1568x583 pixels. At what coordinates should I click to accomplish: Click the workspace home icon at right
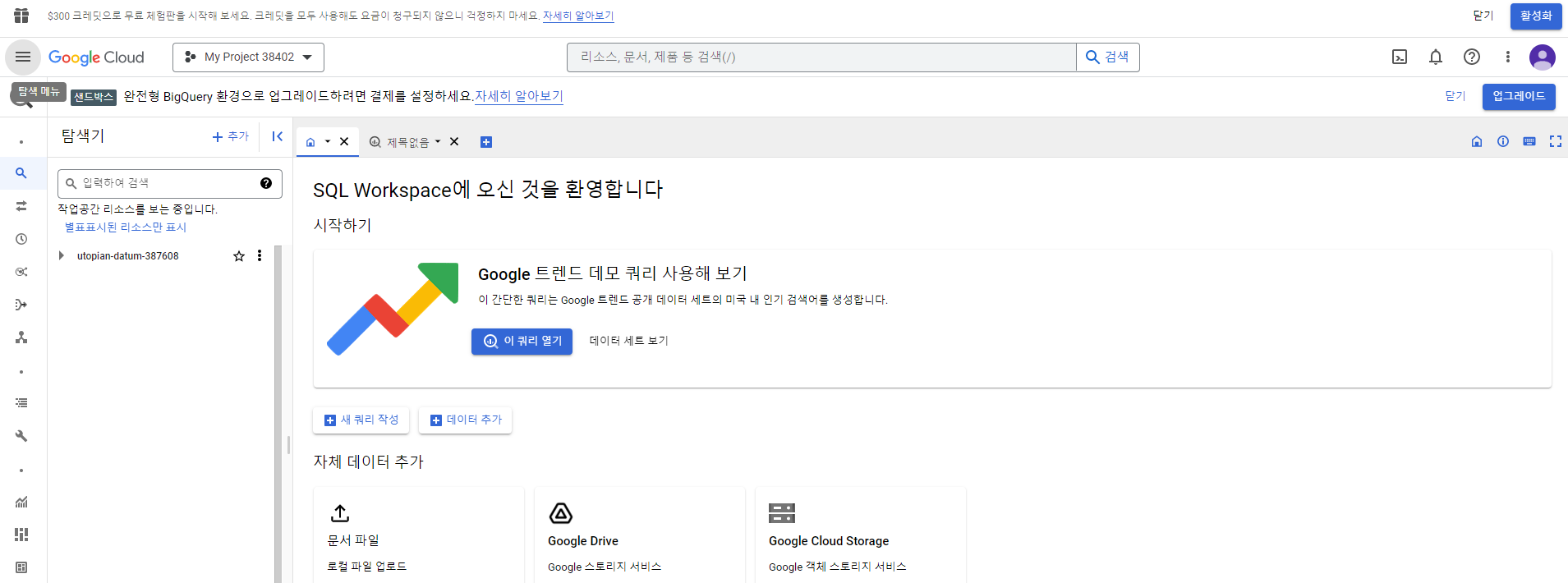pyautogui.click(x=1477, y=141)
